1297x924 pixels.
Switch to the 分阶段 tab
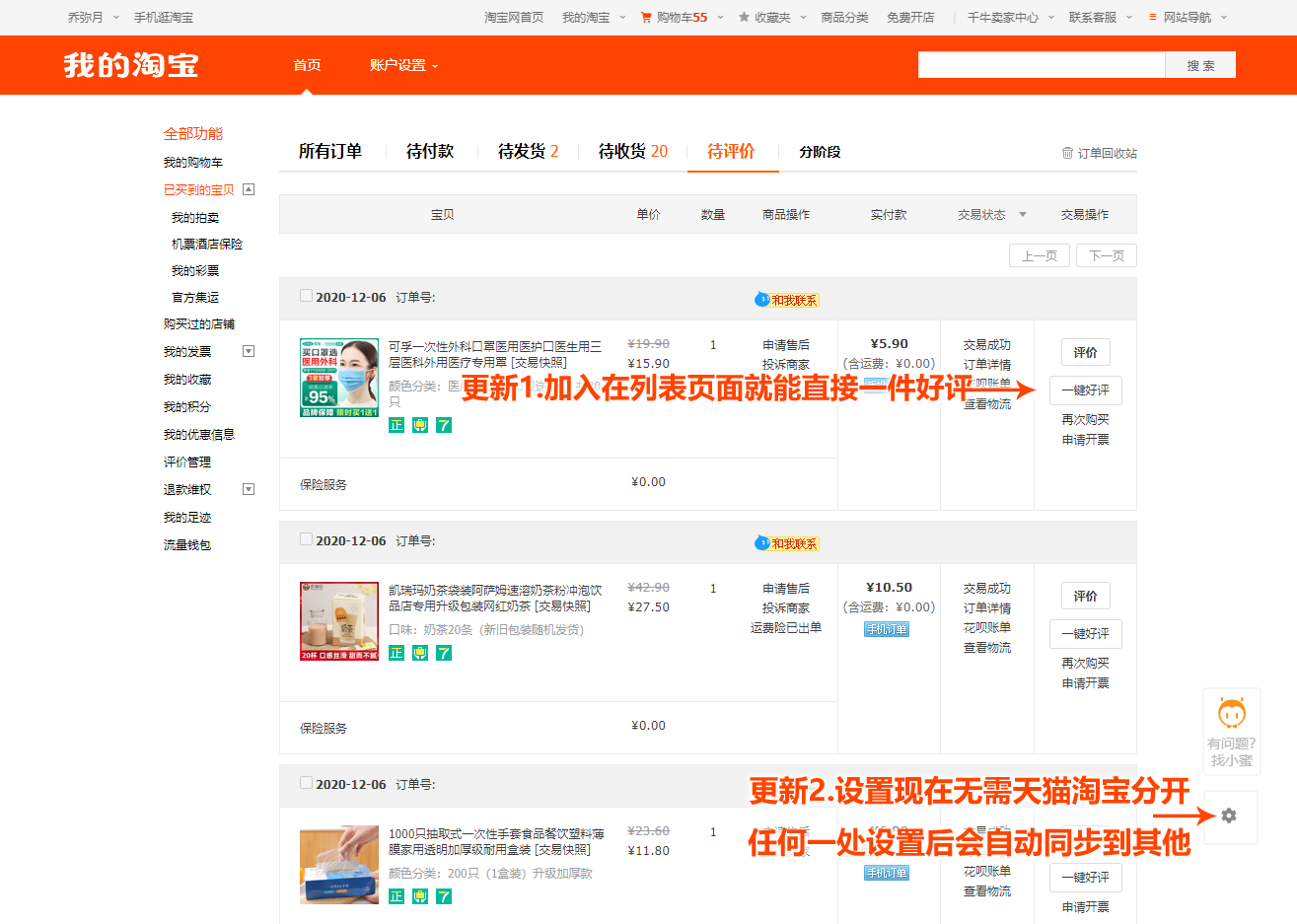click(820, 151)
